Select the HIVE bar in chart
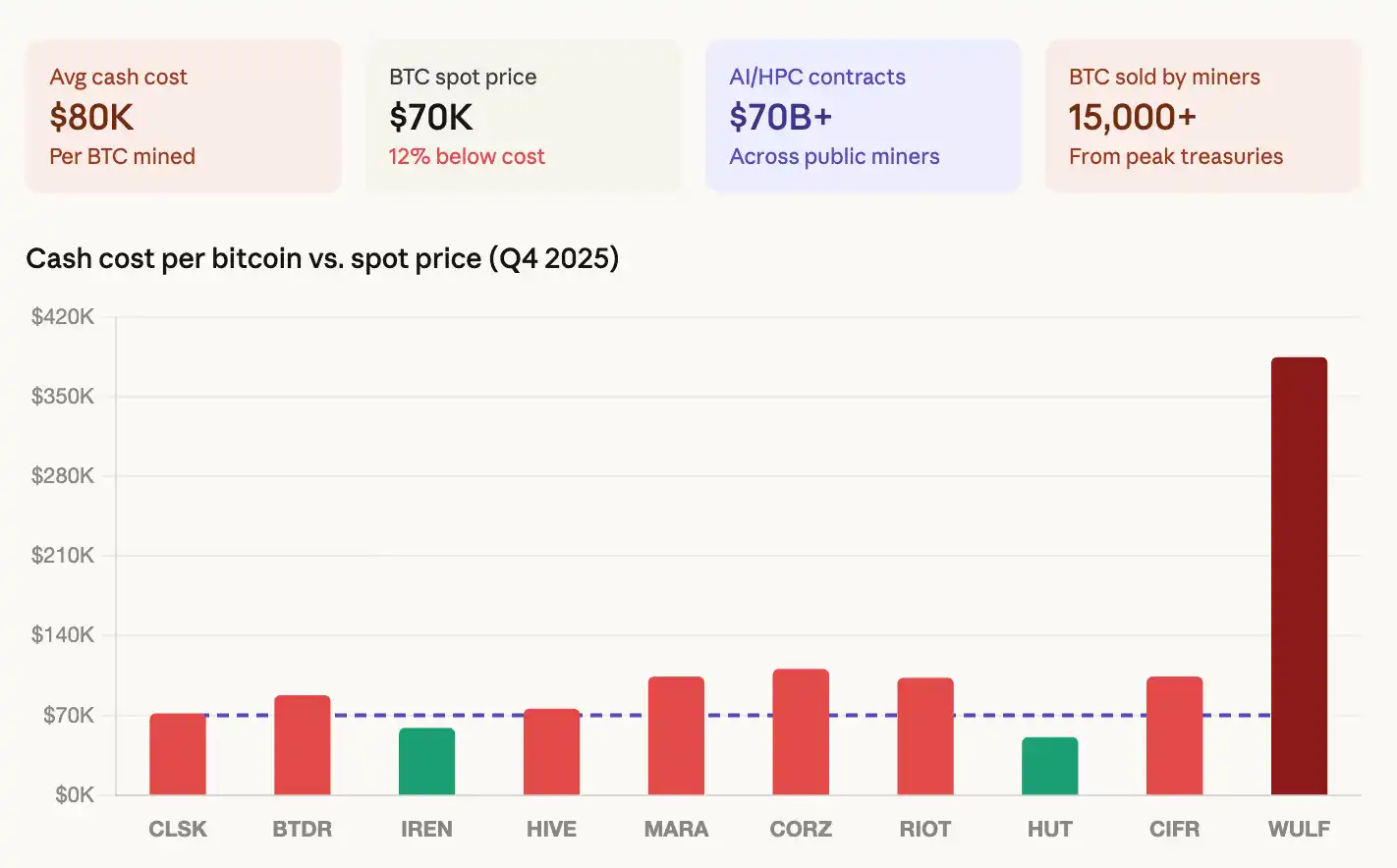This screenshot has width=1397, height=868. click(551, 752)
